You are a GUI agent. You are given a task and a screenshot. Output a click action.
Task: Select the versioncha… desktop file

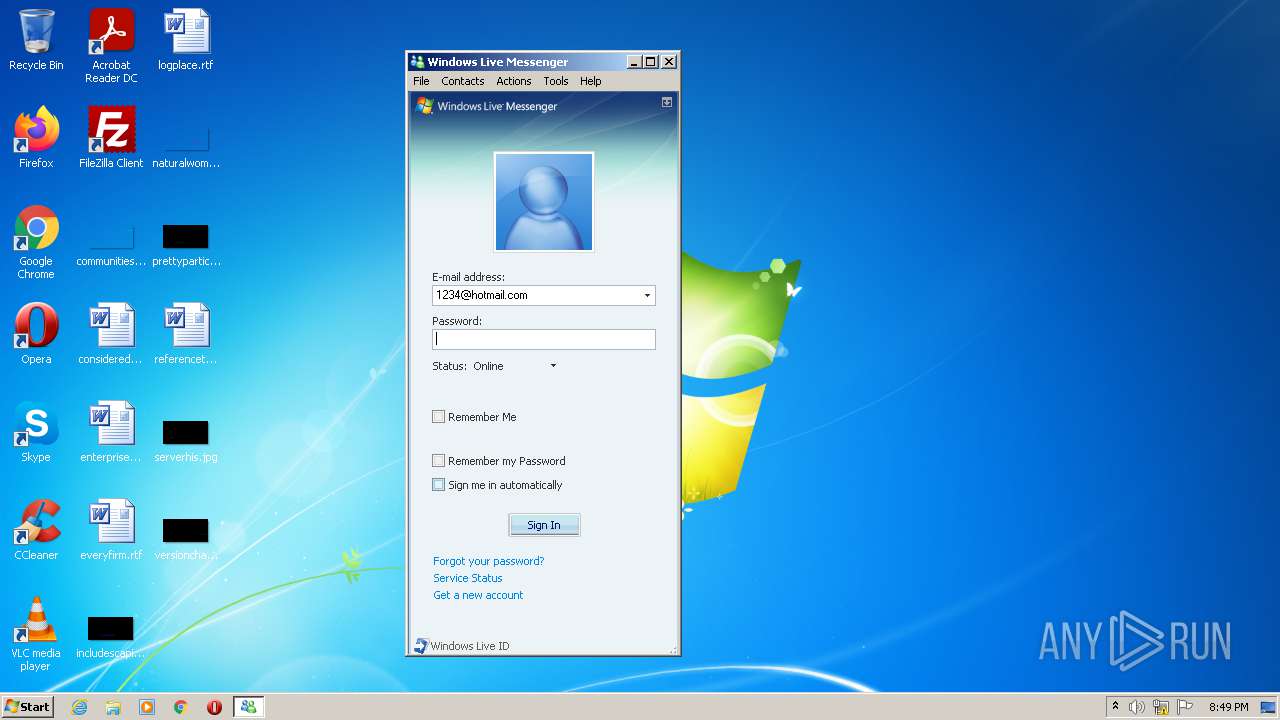click(186, 538)
